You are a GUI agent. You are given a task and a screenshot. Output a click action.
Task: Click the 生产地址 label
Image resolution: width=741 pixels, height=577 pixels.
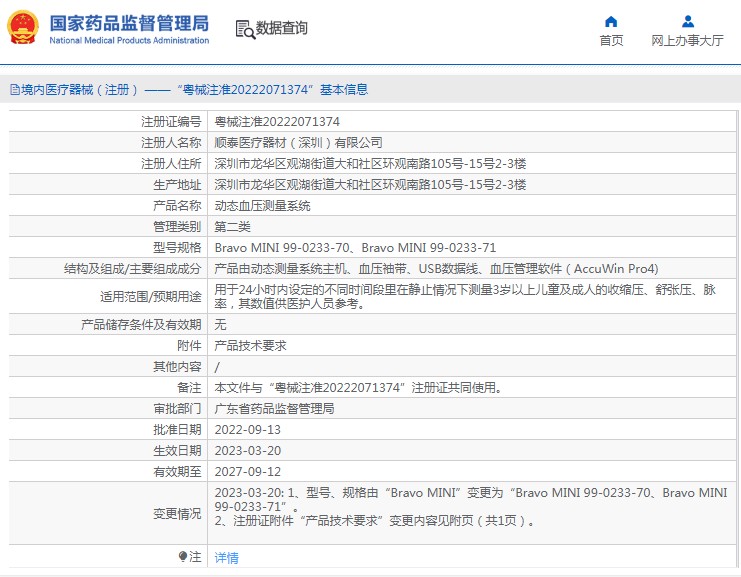point(177,185)
